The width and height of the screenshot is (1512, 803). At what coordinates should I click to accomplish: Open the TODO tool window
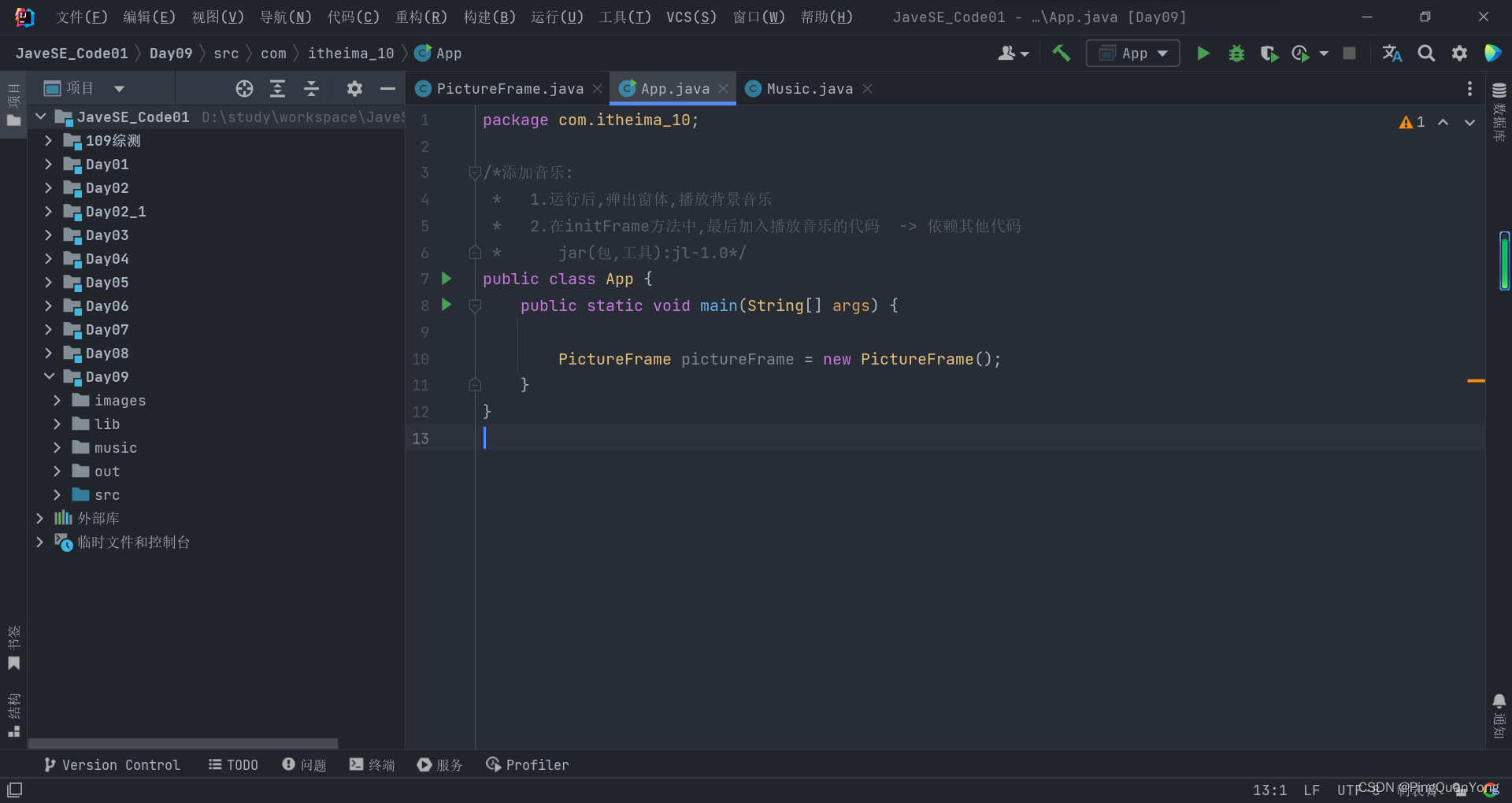click(233, 764)
